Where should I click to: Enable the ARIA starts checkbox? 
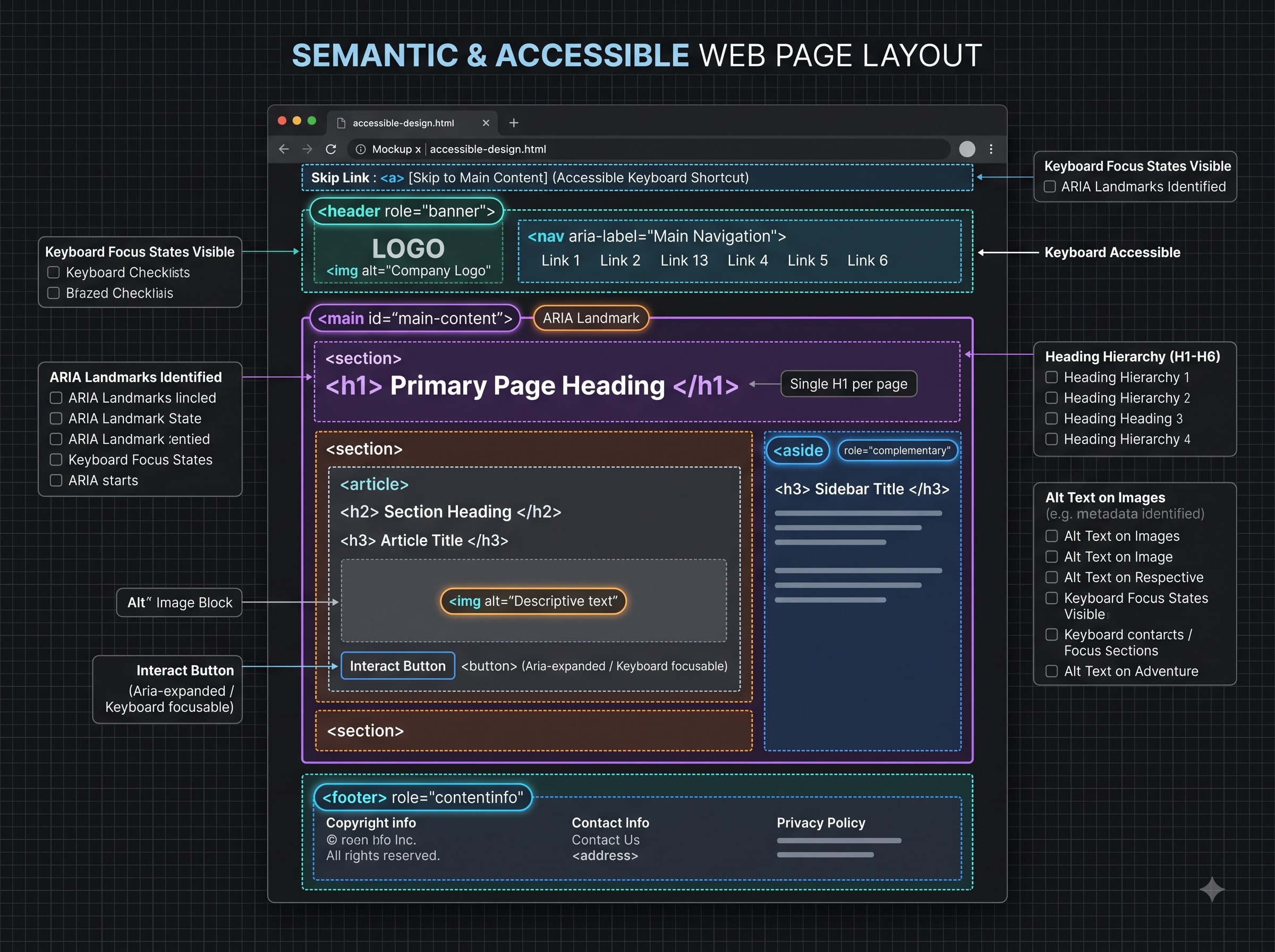[56, 480]
